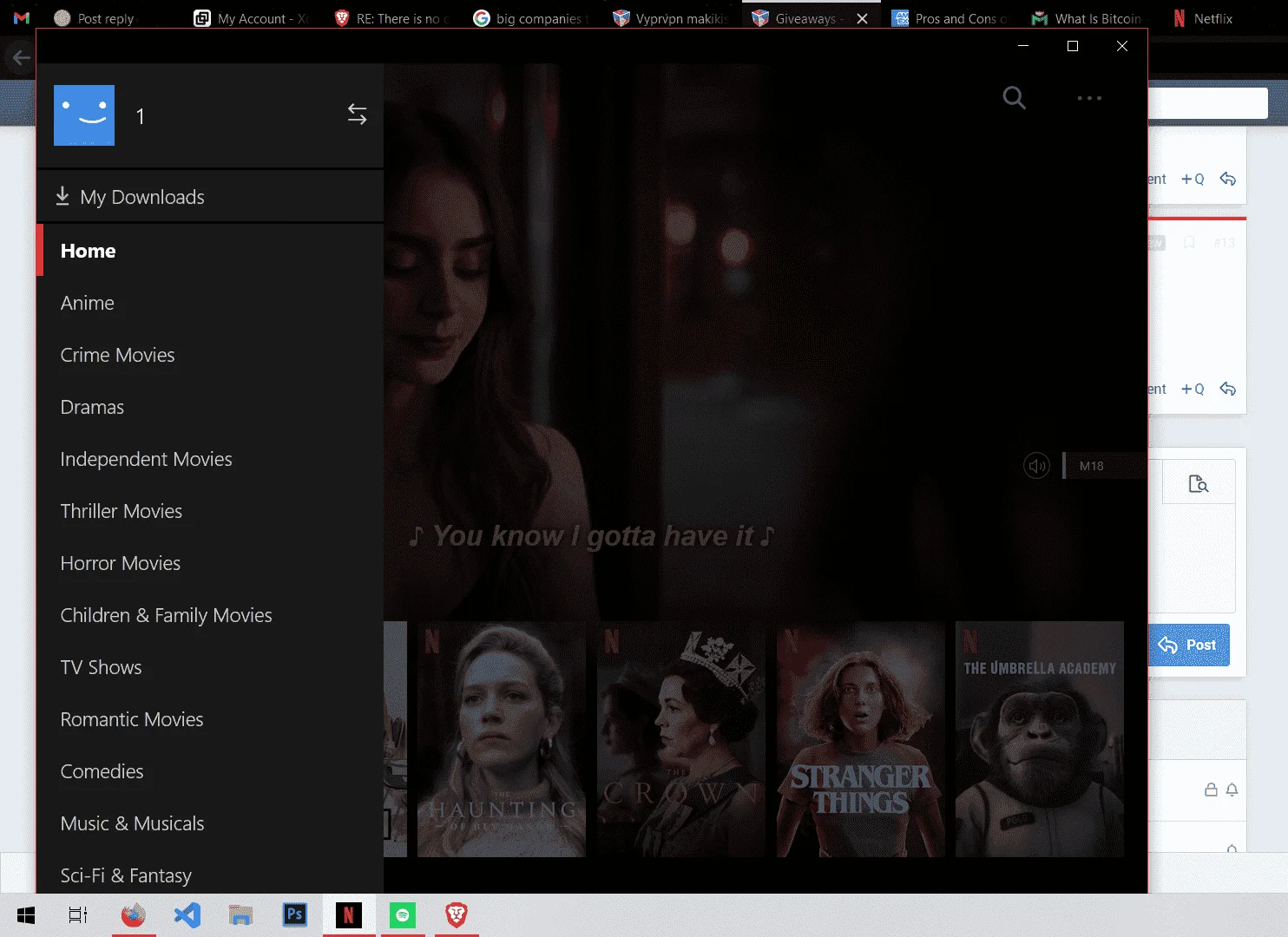1288x937 pixels.
Task: Open Comedies category
Action: pos(210,771)
